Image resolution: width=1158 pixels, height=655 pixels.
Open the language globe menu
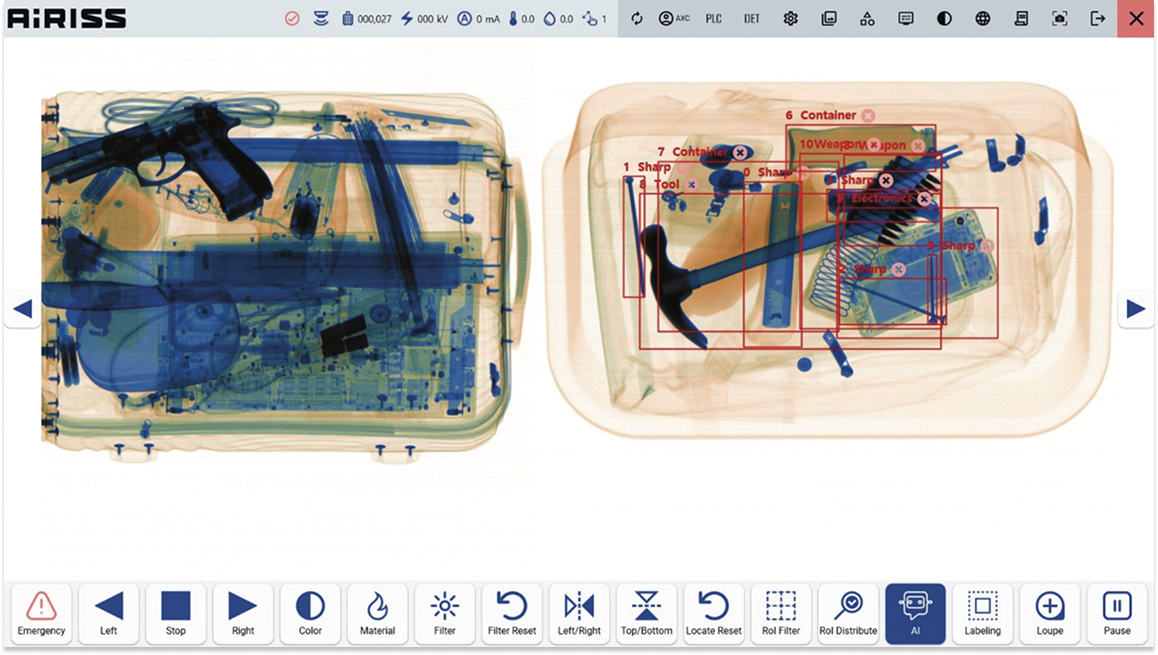[983, 19]
